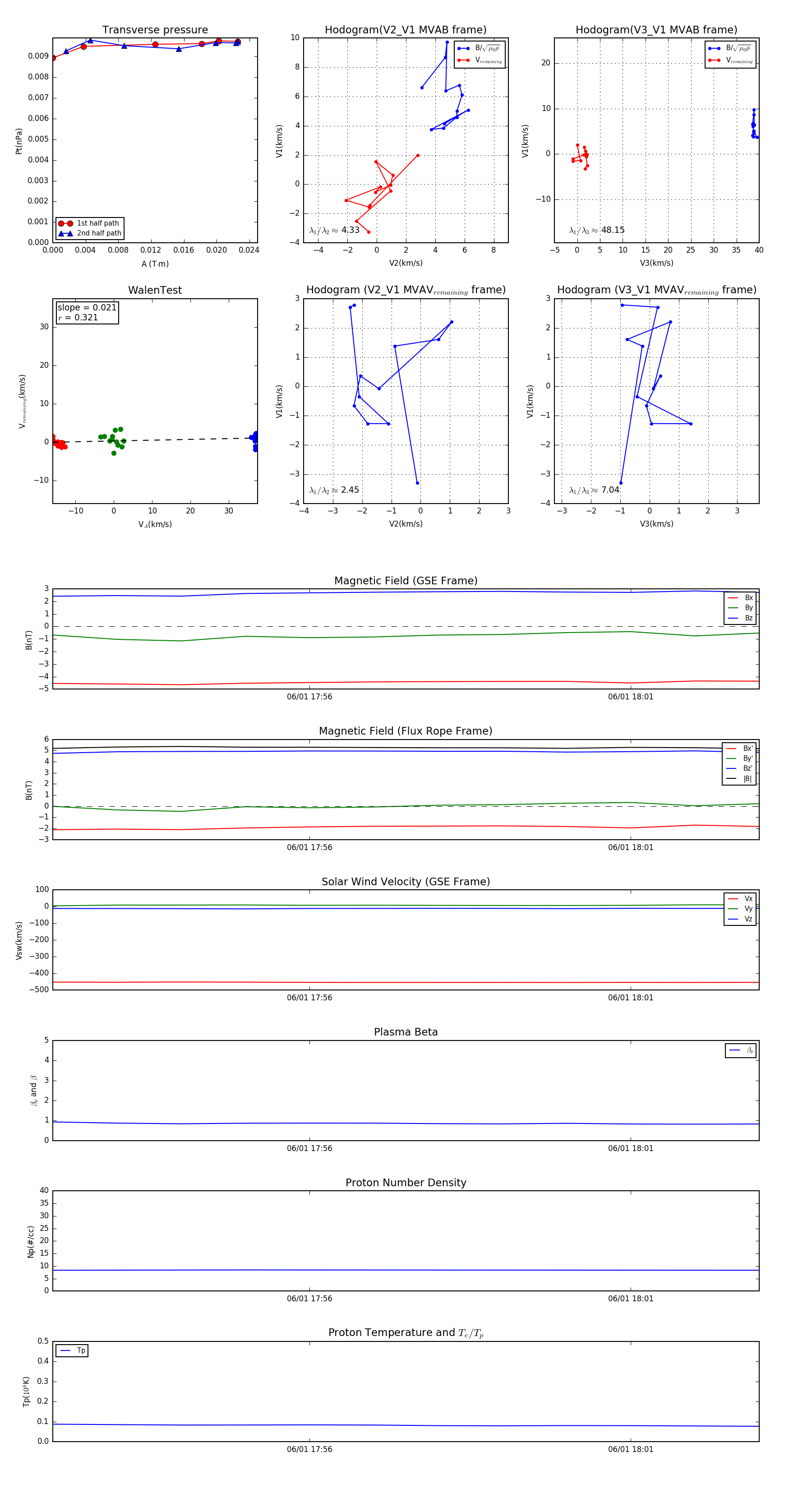
Task: Click the 'slope = 0.021' annotation in WalenTest
Action: [87, 308]
